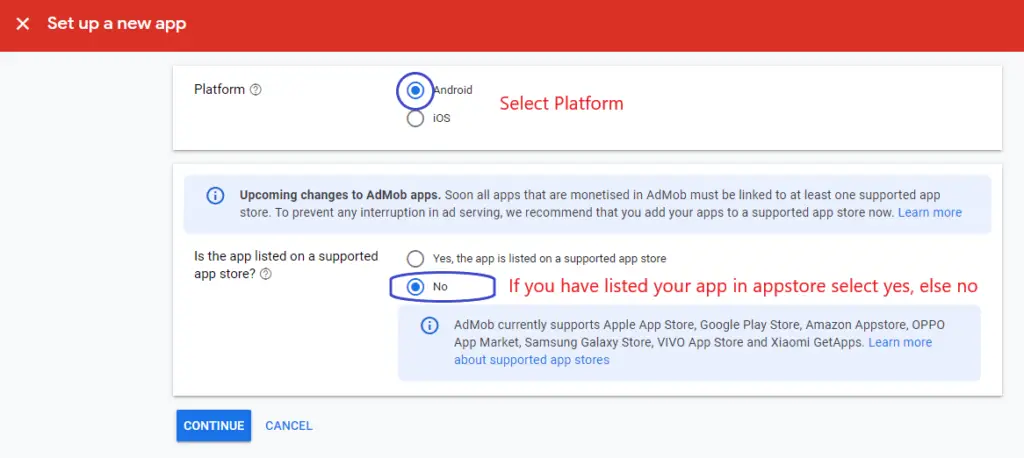The width and height of the screenshot is (1024, 458).
Task: Open Learn more link in Upcoming changes banner
Action: click(930, 212)
